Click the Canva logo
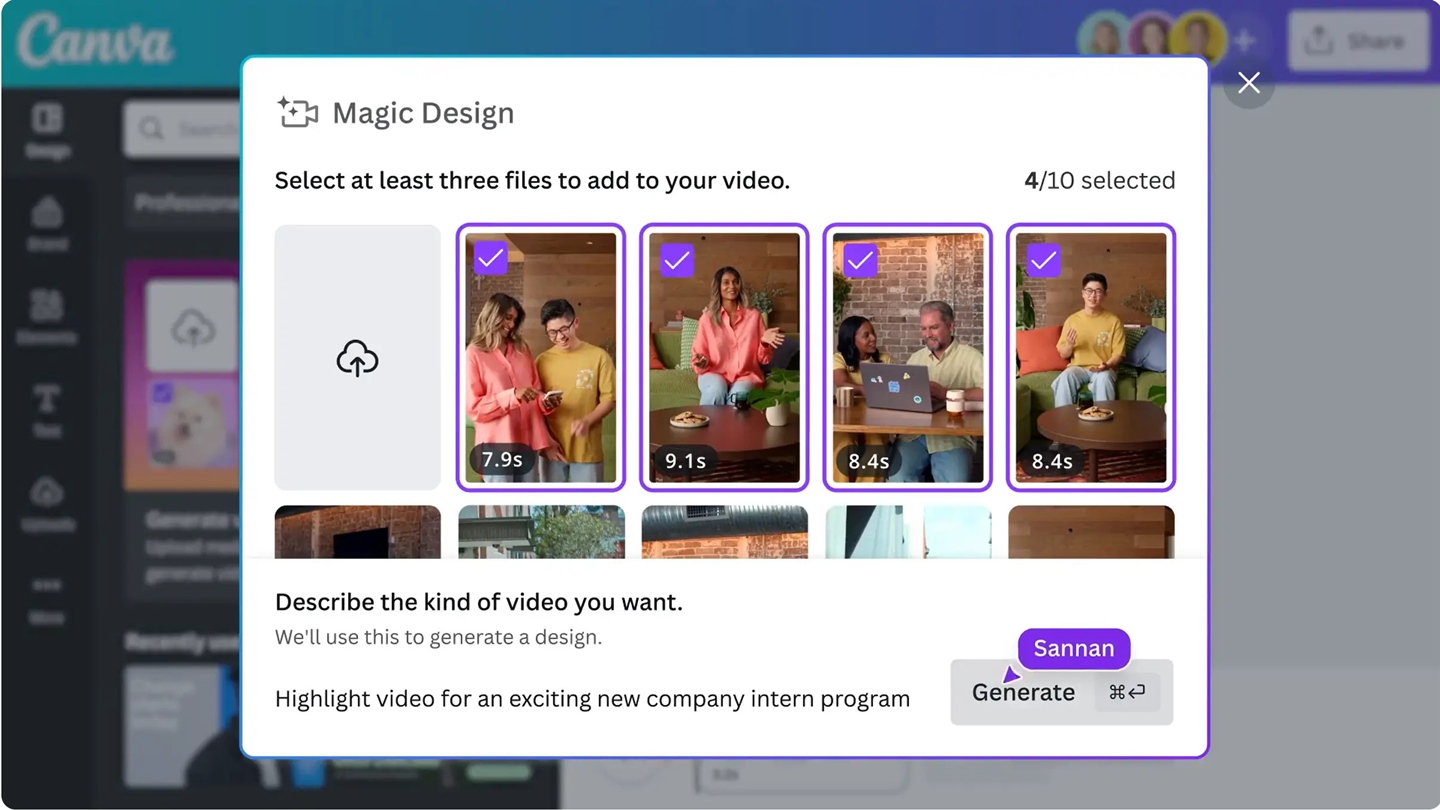Image resolution: width=1440 pixels, height=810 pixels. 95,41
